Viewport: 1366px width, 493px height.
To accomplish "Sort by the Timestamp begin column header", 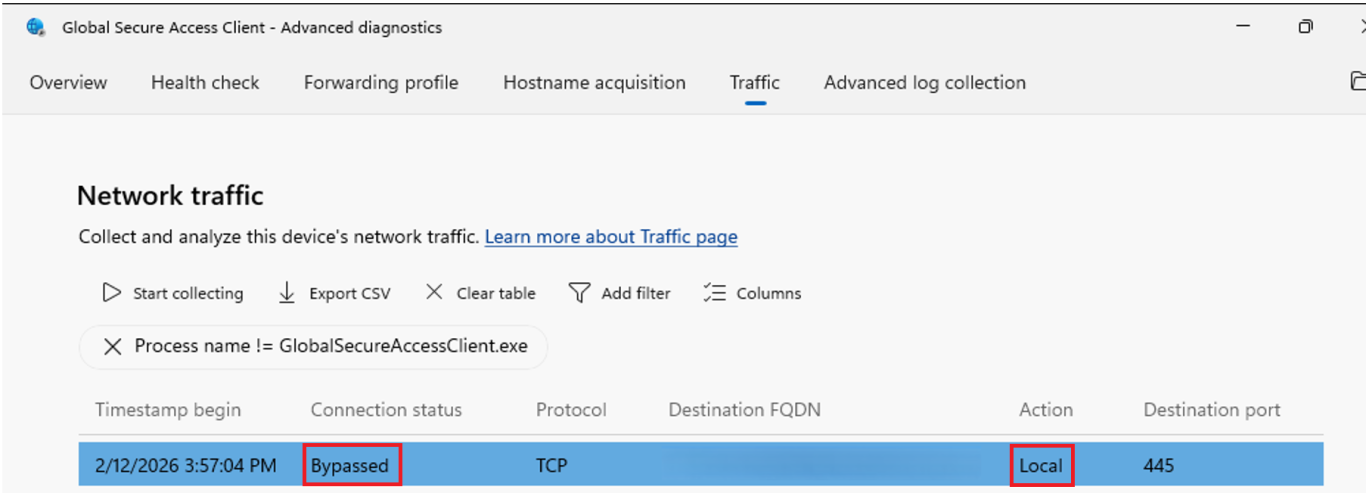I will 168,410.
